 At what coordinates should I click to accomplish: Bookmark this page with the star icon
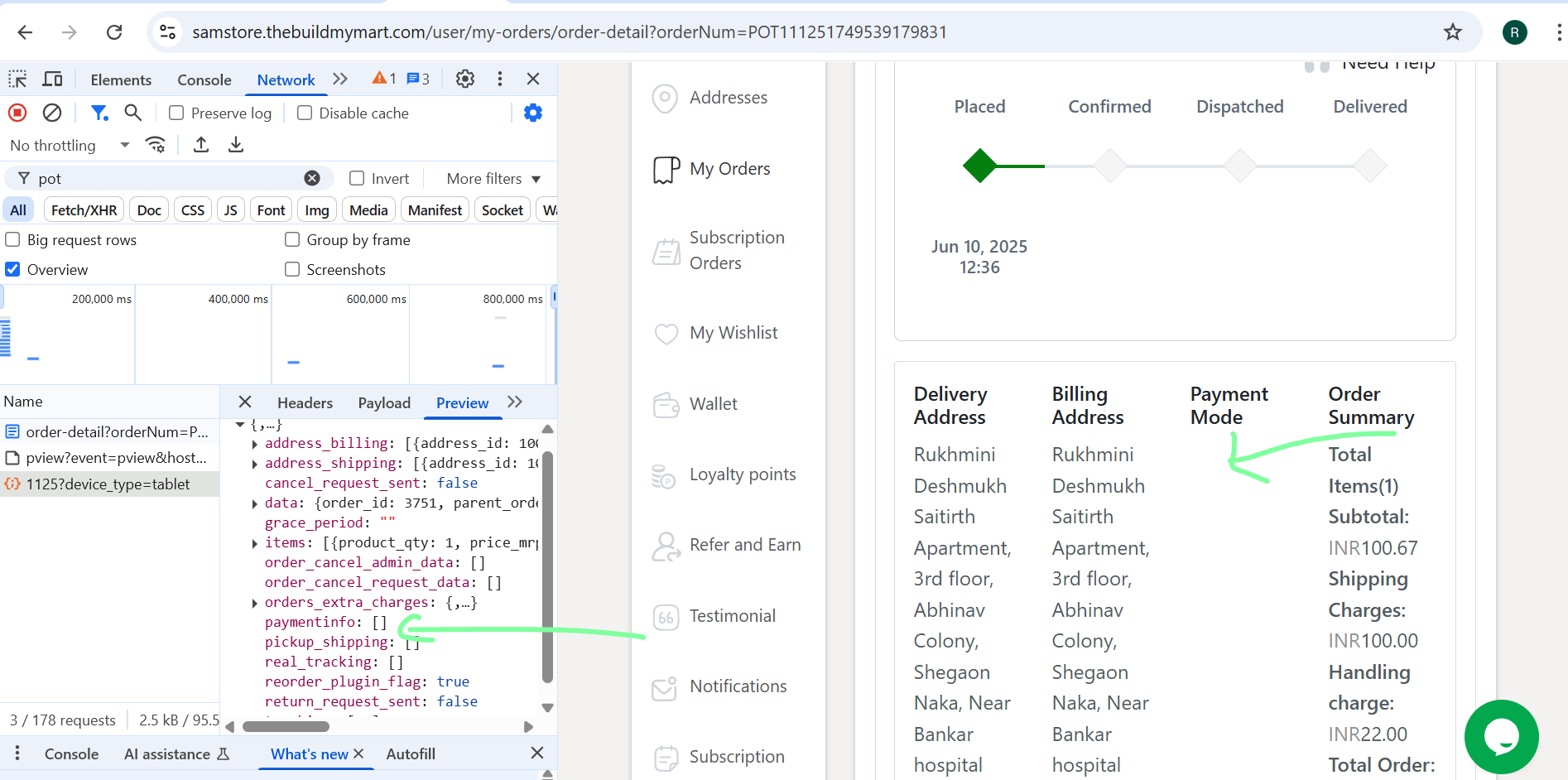tap(1453, 32)
